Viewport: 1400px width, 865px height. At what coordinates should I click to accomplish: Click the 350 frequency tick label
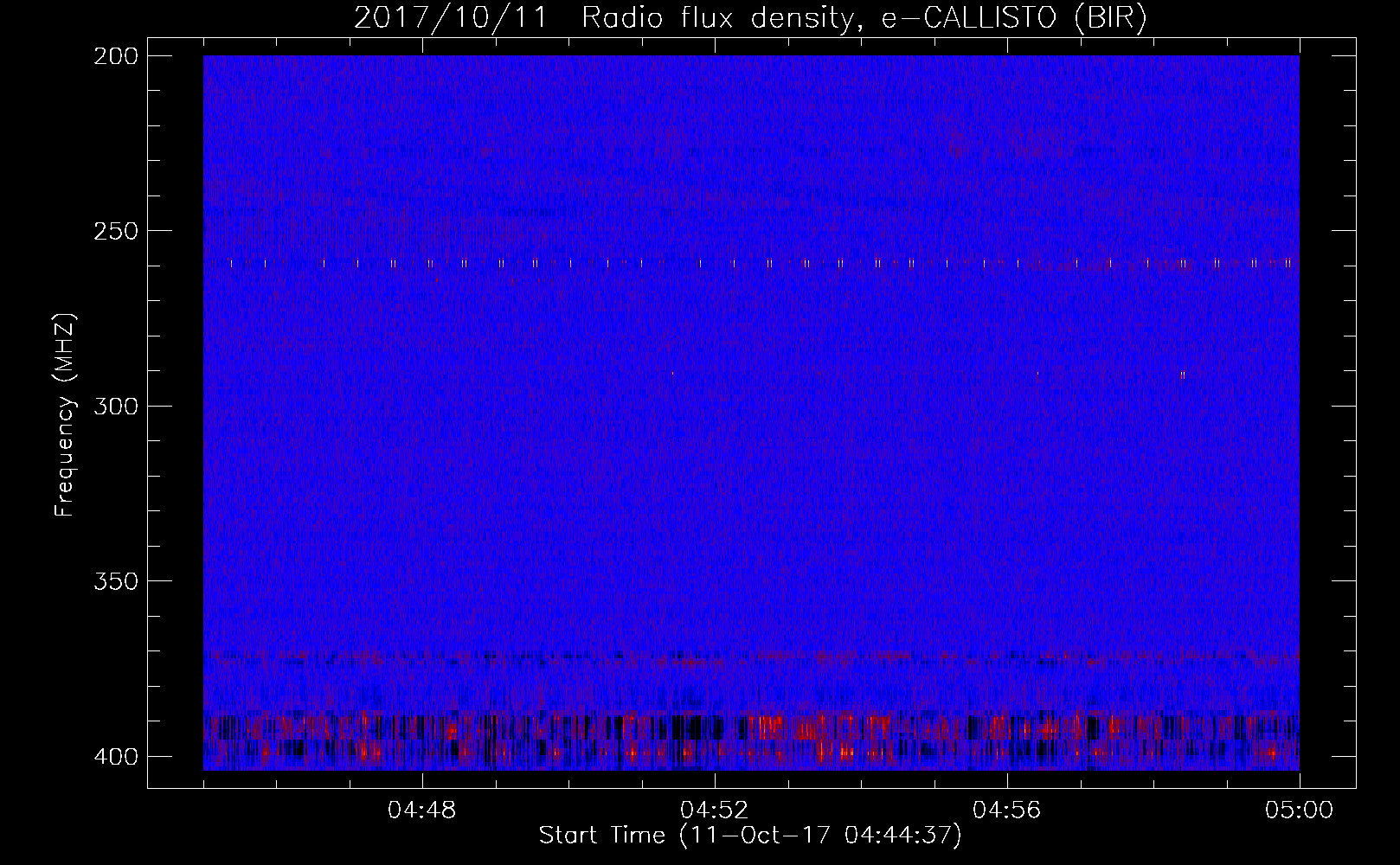115,580
